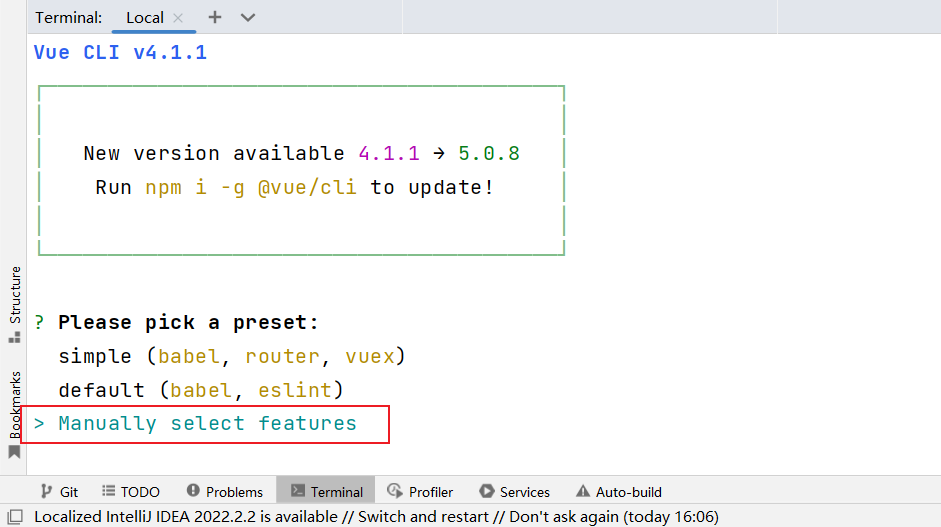Add a new terminal session with plus icon

(x=215, y=17)
